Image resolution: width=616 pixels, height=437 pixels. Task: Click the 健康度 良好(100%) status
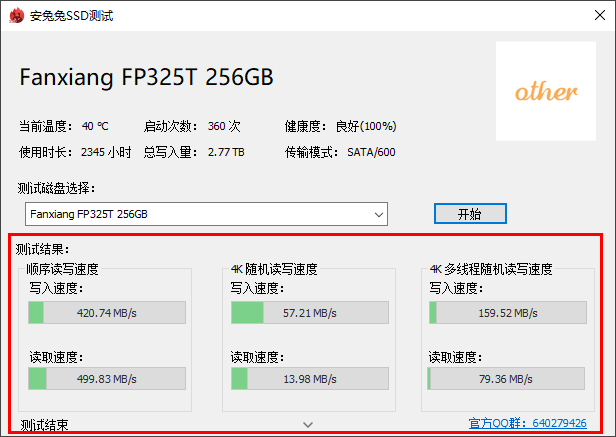(365, 127)
